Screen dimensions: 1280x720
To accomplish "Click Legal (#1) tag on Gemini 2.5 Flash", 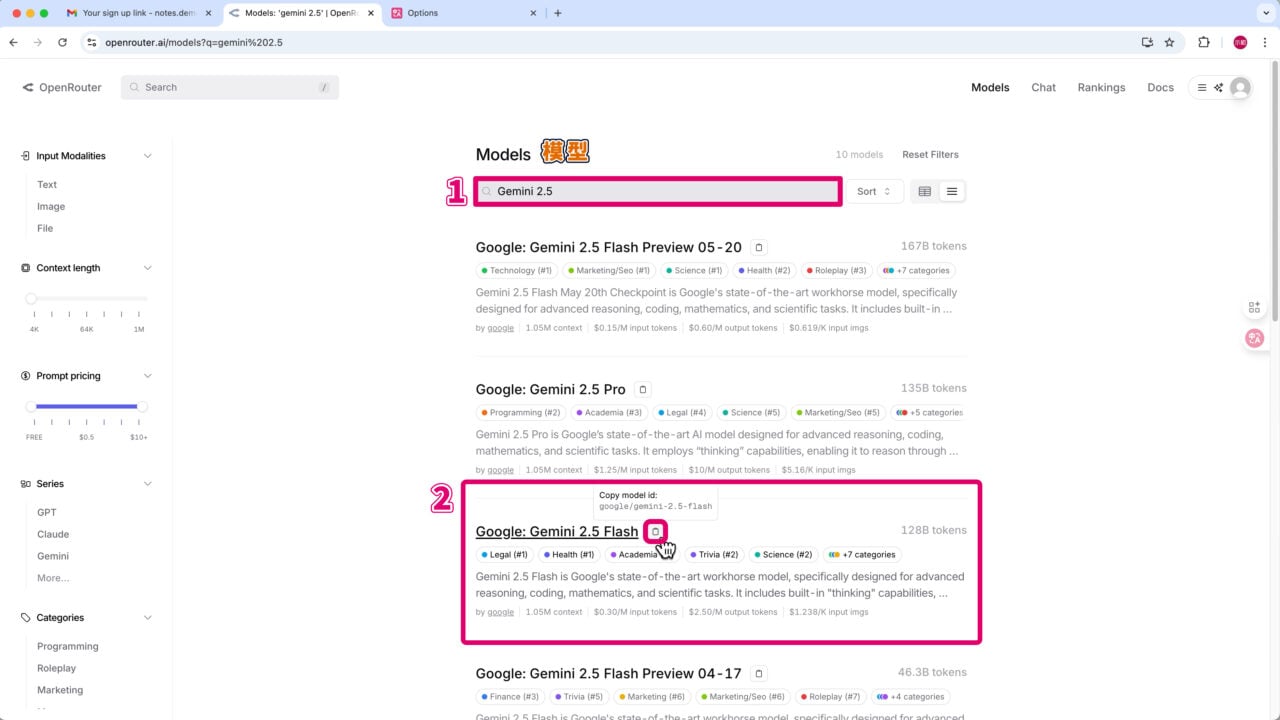I will [504, 554].
